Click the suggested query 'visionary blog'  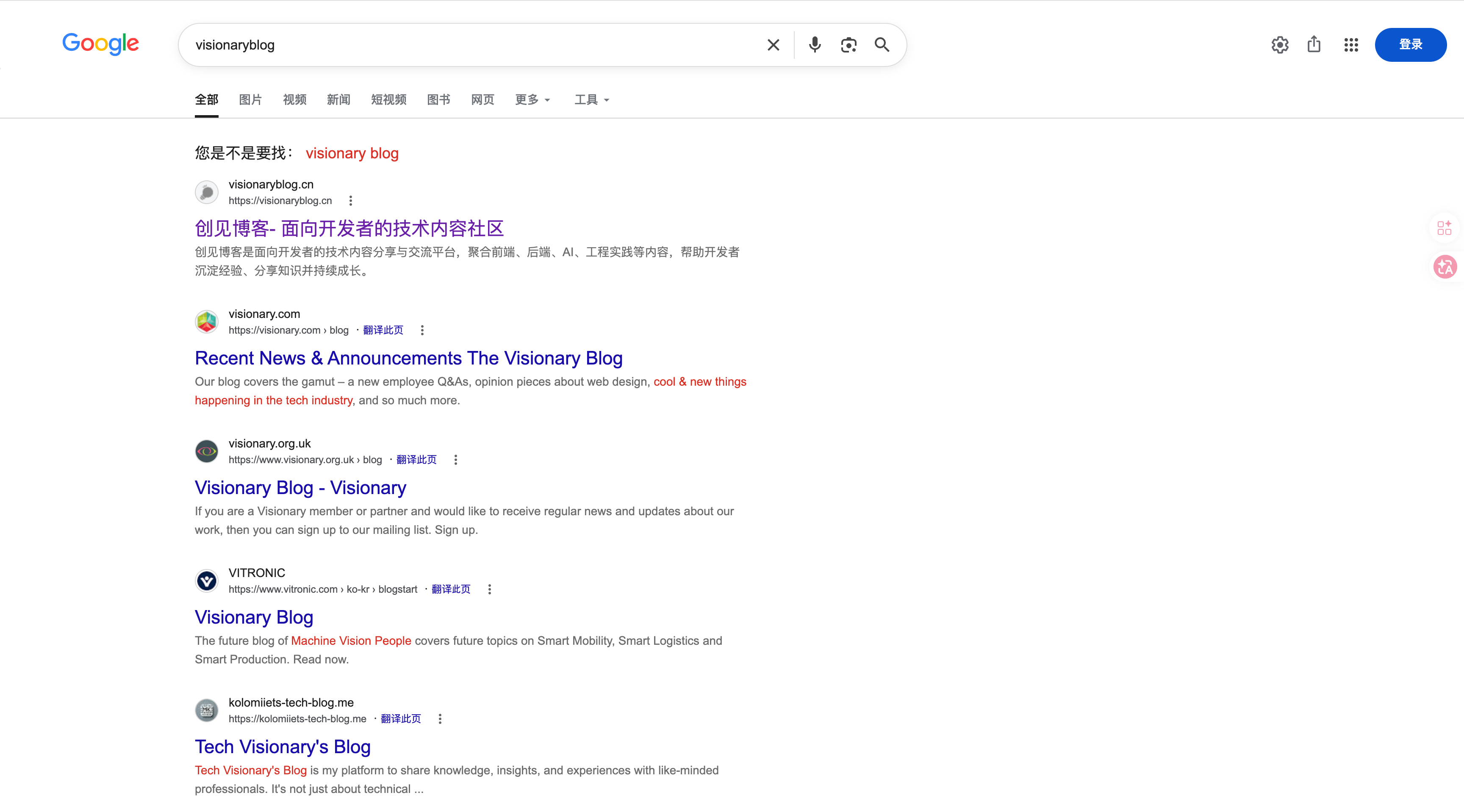click(x=352, y=153)
